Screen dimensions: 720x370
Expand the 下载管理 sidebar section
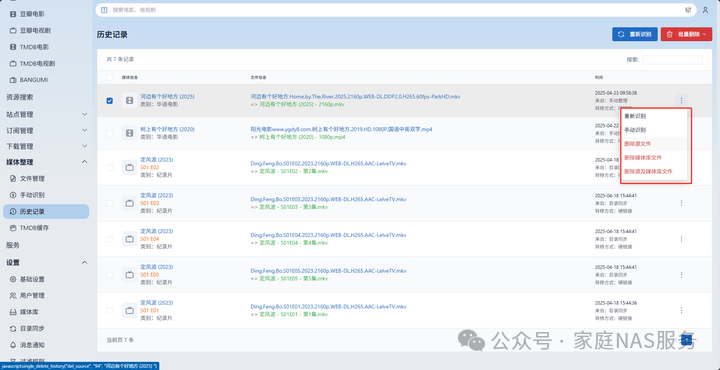(46, 146)
